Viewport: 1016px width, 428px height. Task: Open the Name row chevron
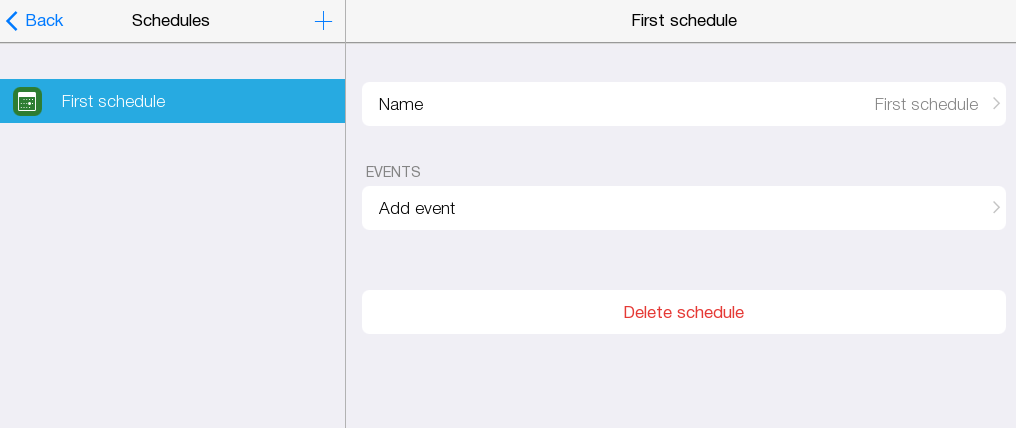click(996, 104)
